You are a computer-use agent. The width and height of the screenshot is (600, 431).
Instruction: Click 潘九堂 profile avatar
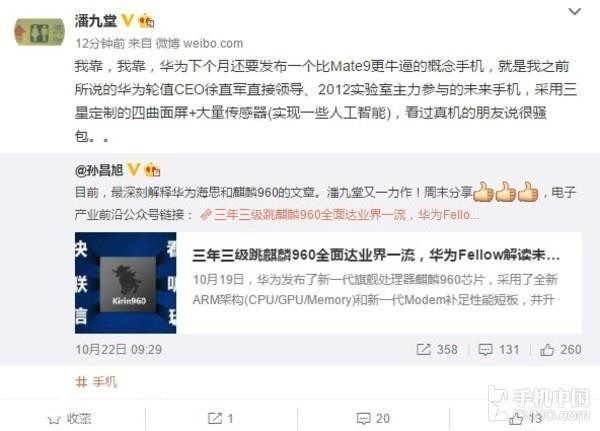pyautogui.click(x=39, y=32)
